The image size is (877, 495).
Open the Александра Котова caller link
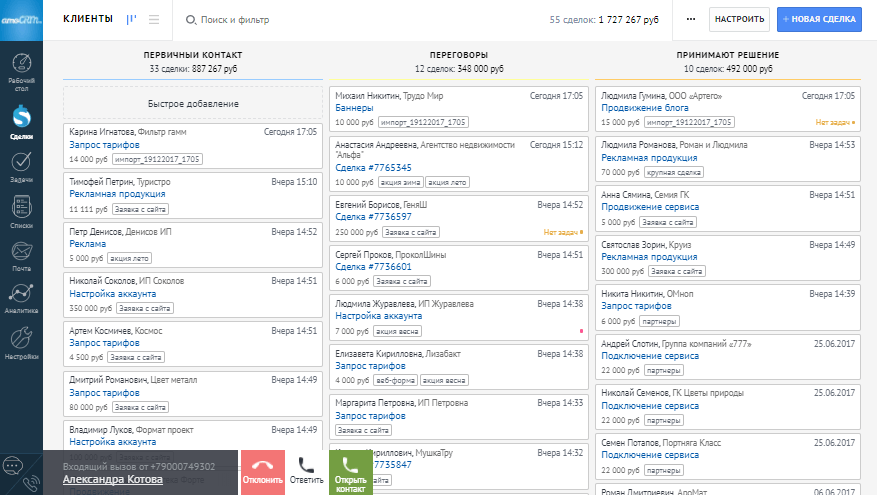[x=112, y=480]
